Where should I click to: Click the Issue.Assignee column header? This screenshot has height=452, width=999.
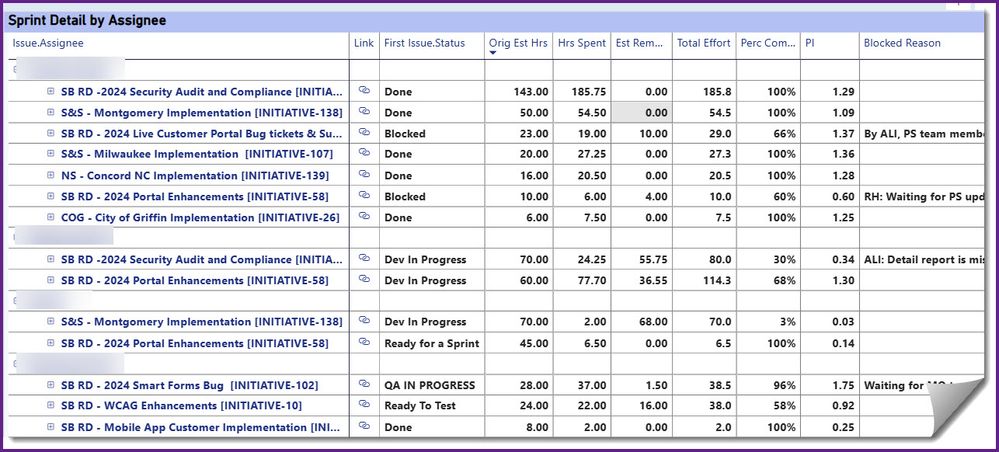(48, 43)
